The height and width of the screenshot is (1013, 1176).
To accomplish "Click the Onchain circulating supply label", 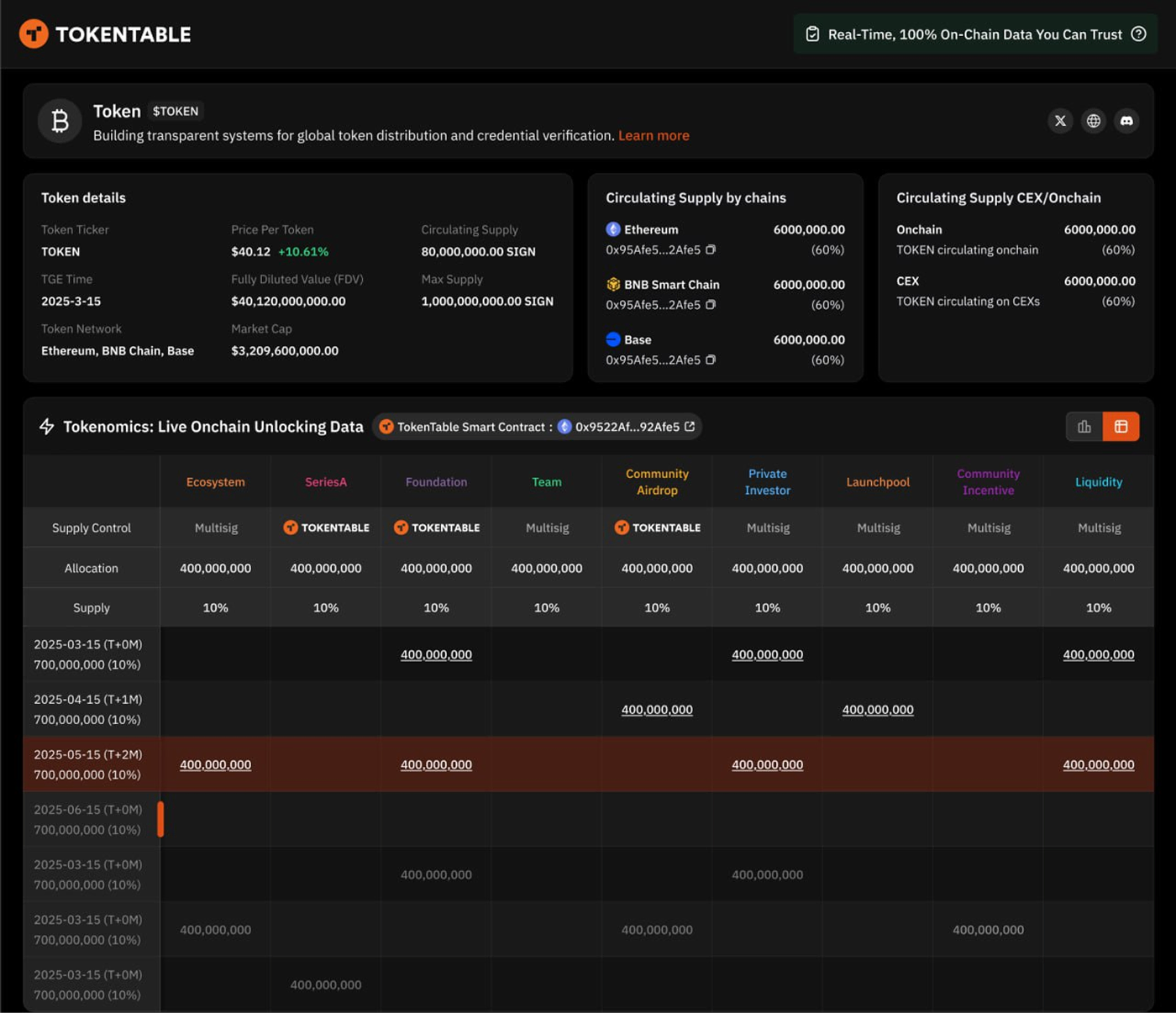I will (919, 229).
